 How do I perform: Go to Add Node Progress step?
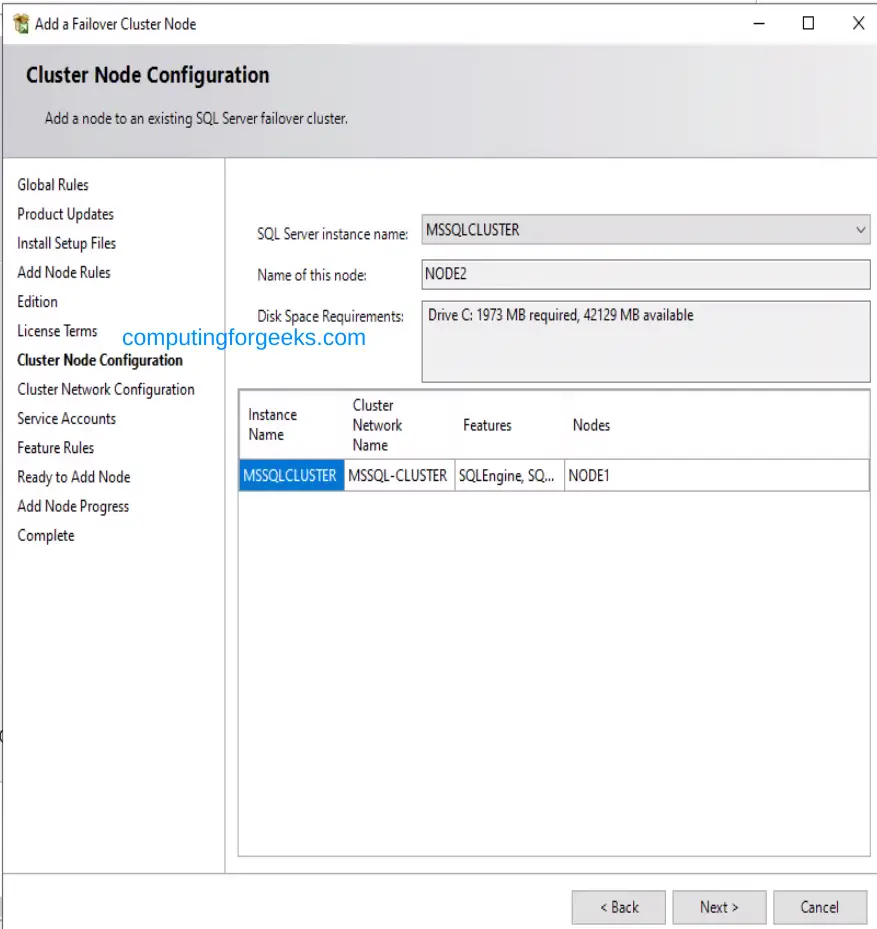[x=73, y=506]
